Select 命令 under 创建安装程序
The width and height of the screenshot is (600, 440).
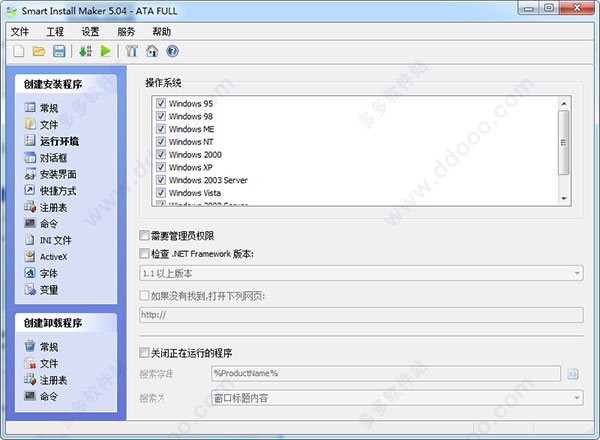click(41, 223)
